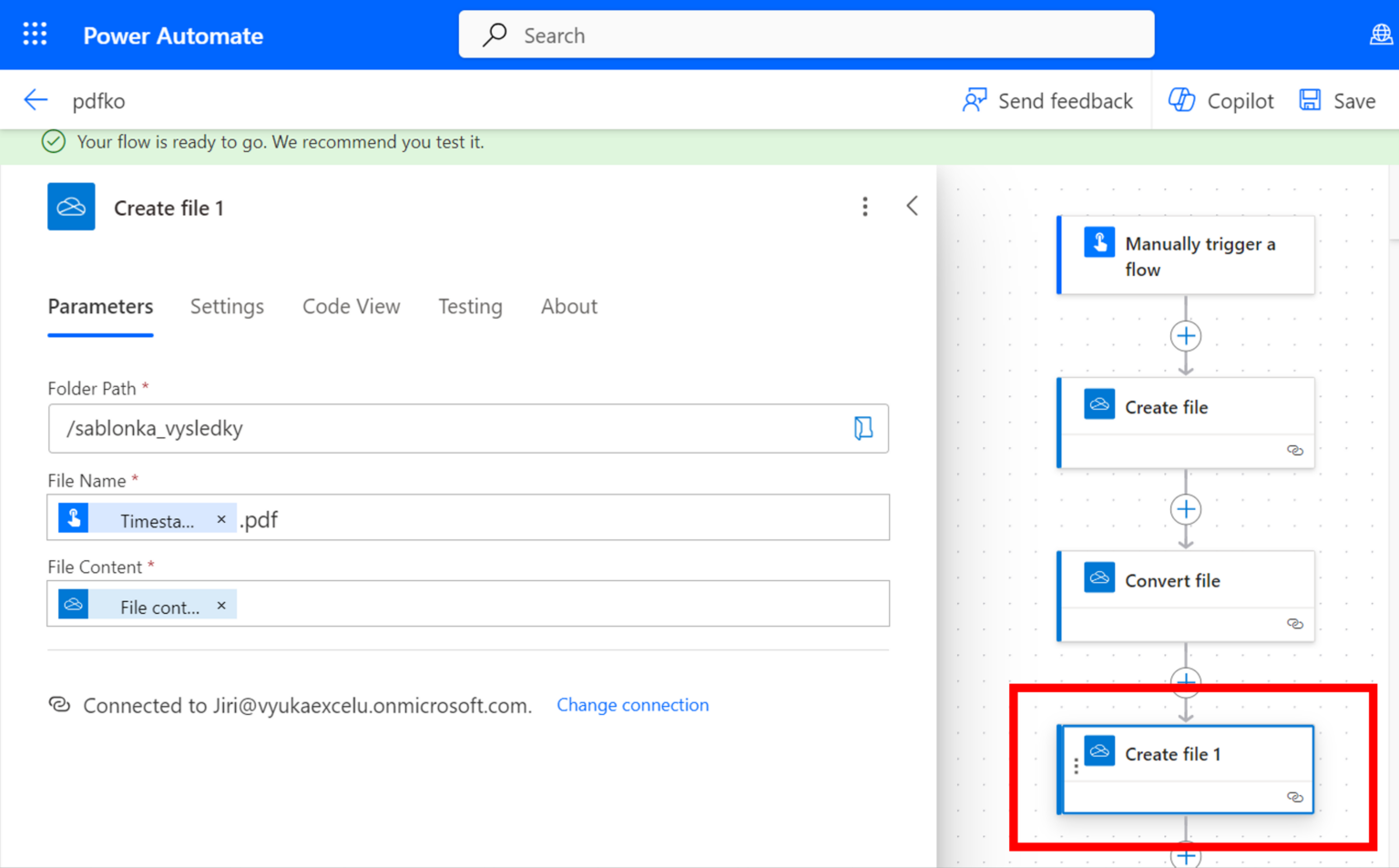This screenshot has height=868, width=1399.
Task: Open the app launcher waffle menu
Action: point(34,33)
